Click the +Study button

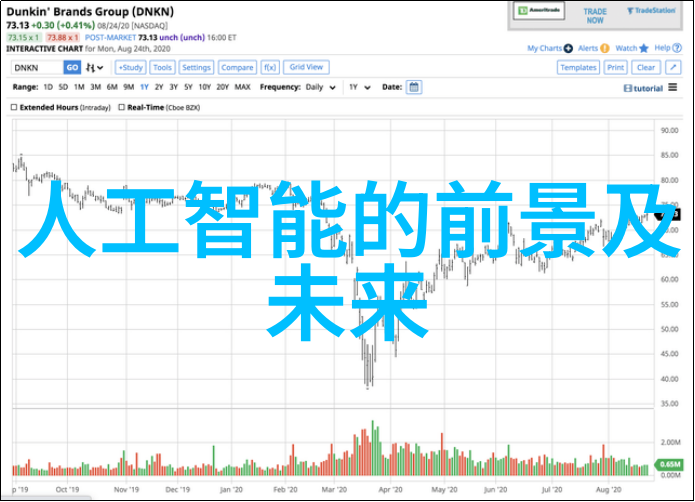click(130, 67)
